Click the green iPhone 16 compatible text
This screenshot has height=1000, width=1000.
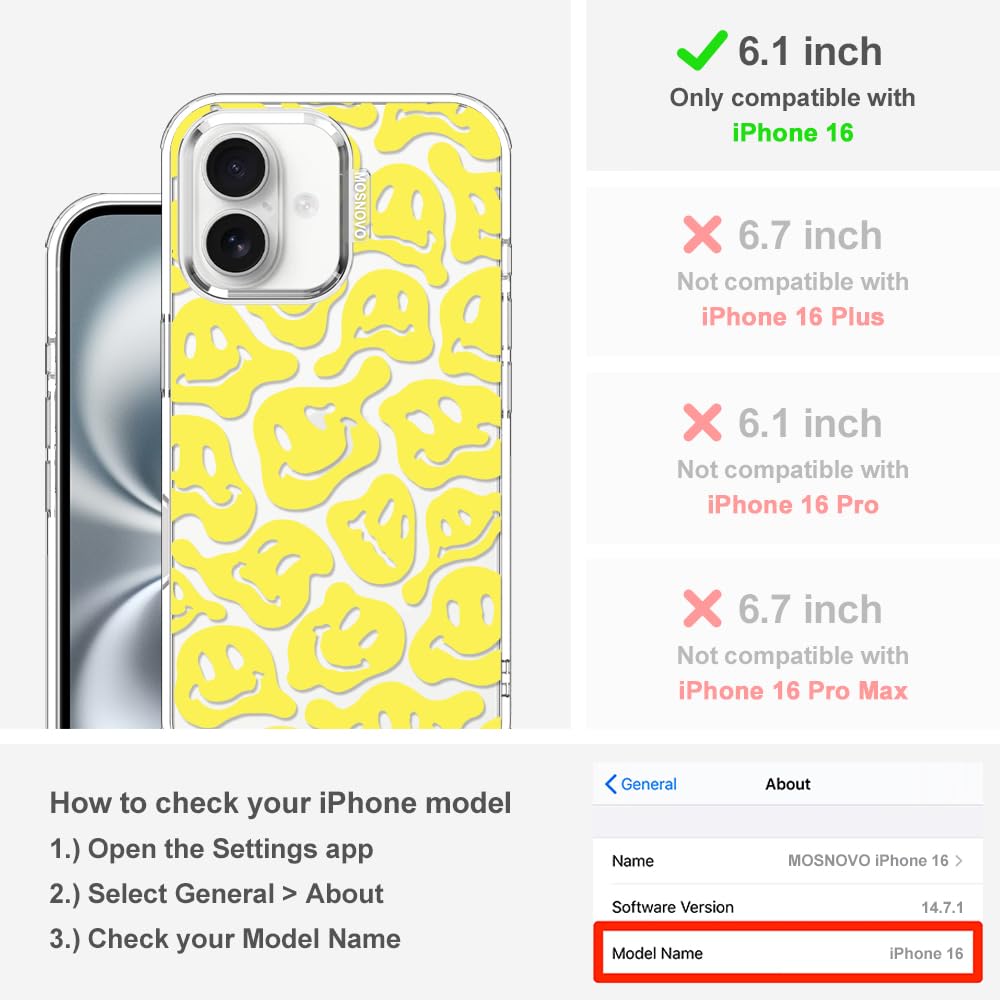(x=792, y=133)
